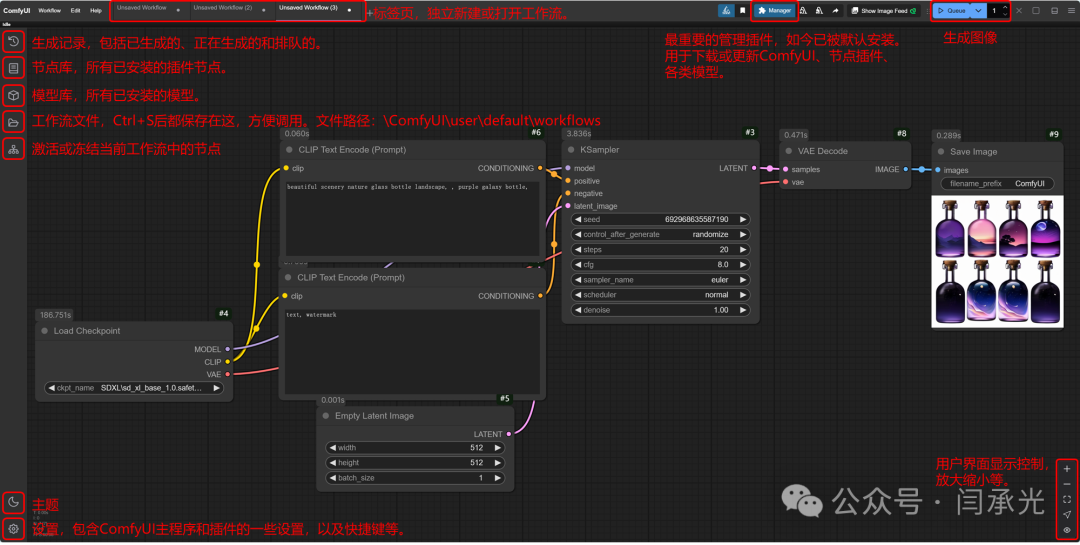Click the share arrow icon in toolbar
The image size is (1080, 545).
835,10
